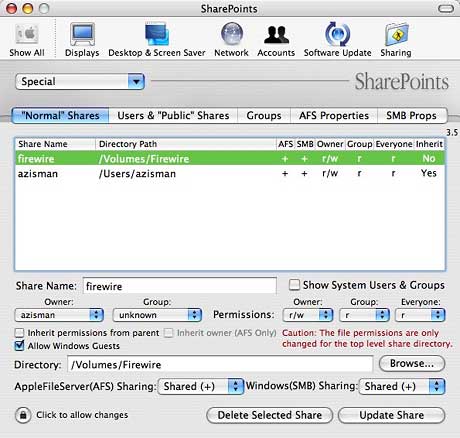Check Inherit permissions from parent

point(20,333)
